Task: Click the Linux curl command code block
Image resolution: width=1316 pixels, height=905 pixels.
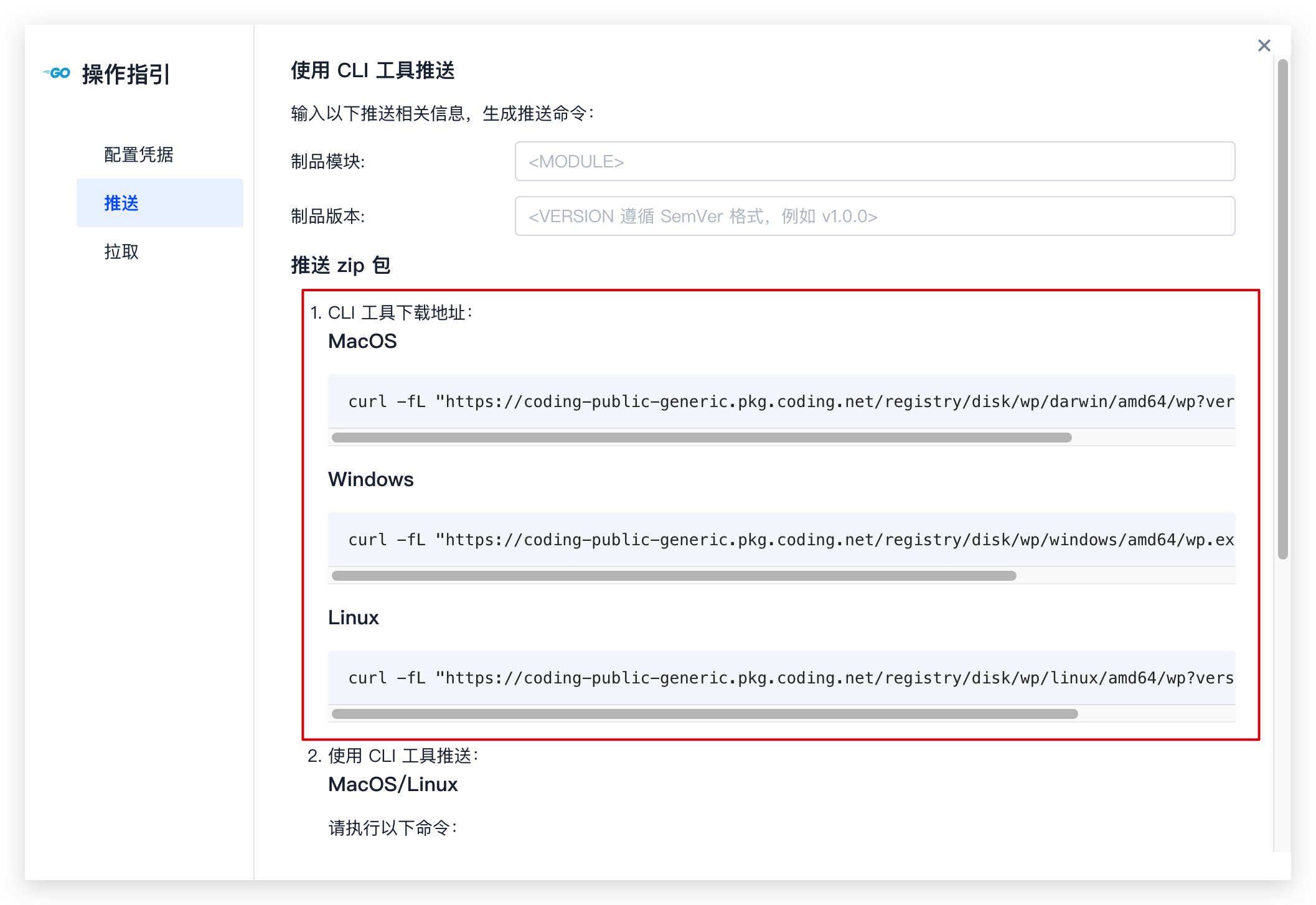Action: (x=781, y=678)
